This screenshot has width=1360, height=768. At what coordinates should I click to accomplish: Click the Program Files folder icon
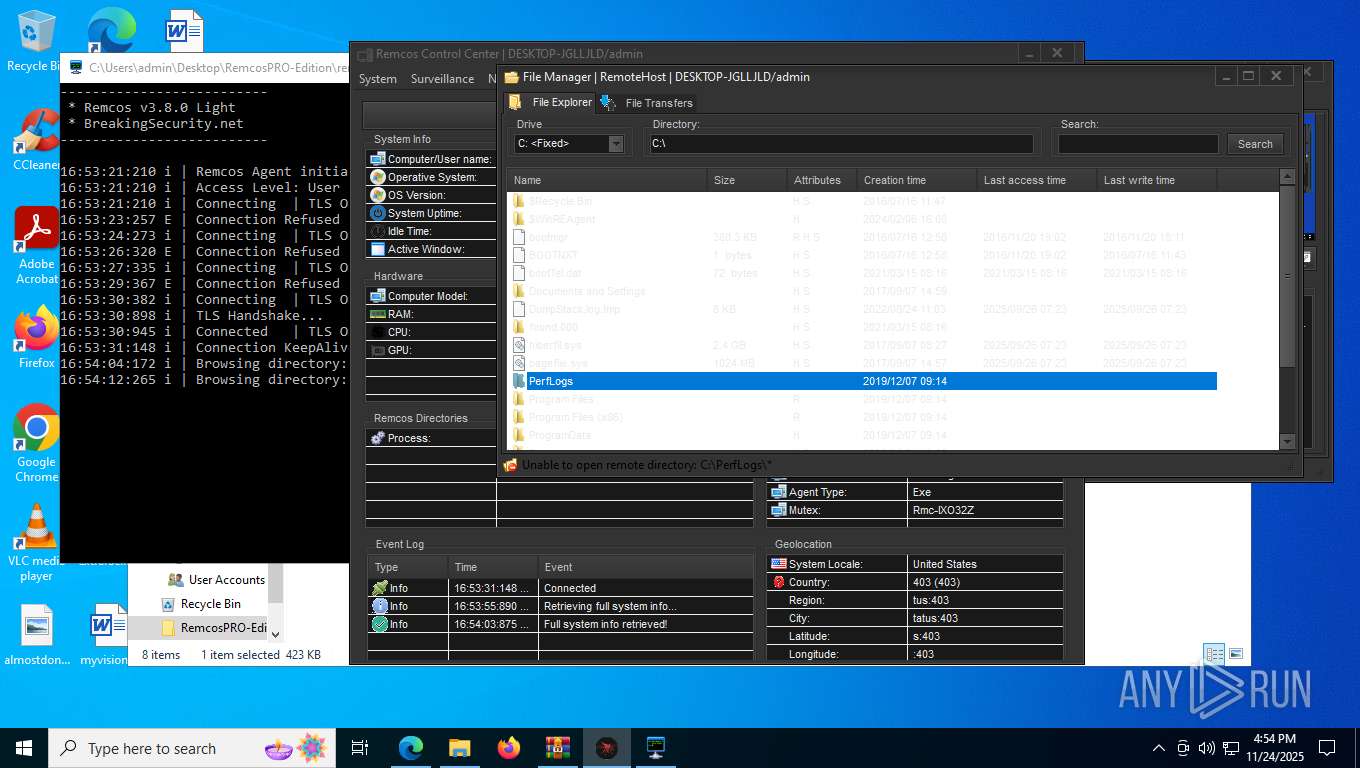tap(519, 399)
